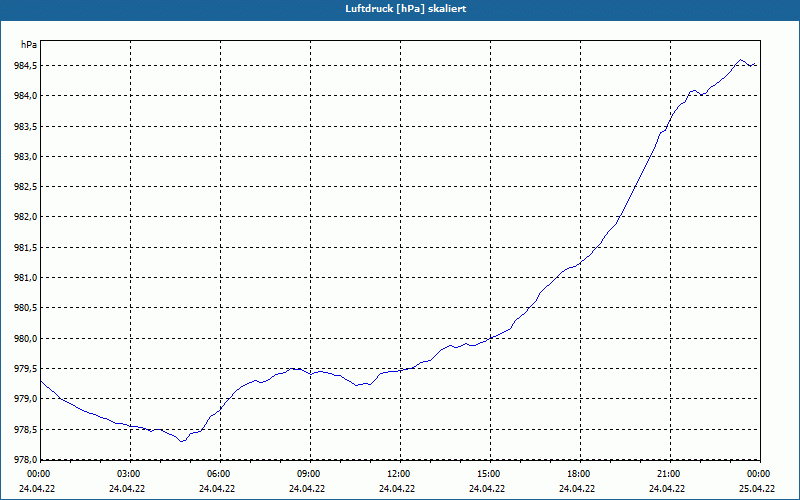Select the 980,5 pressure label

coord(25,308)
